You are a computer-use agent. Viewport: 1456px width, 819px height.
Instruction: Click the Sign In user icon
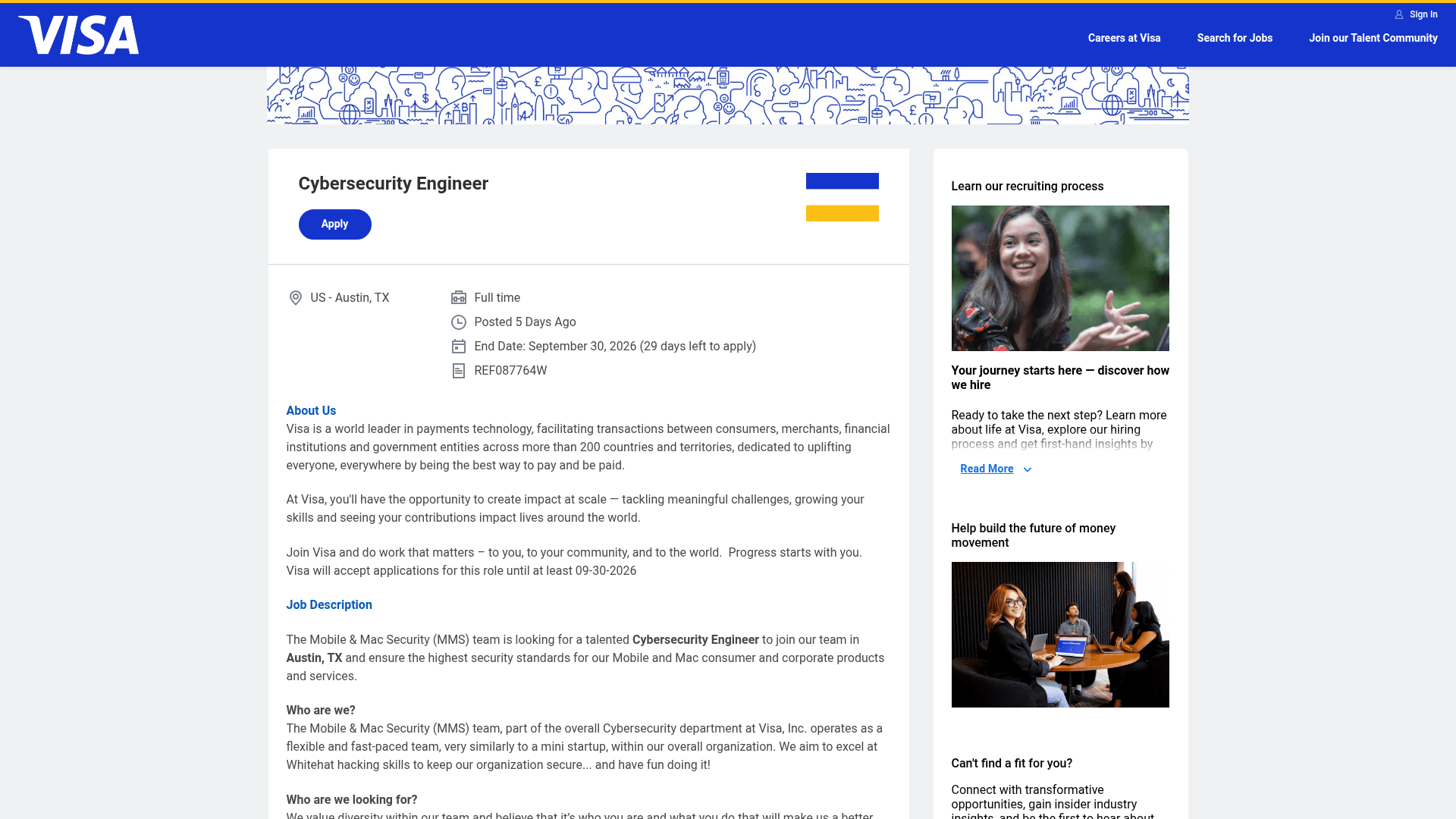coord(1399,14)
